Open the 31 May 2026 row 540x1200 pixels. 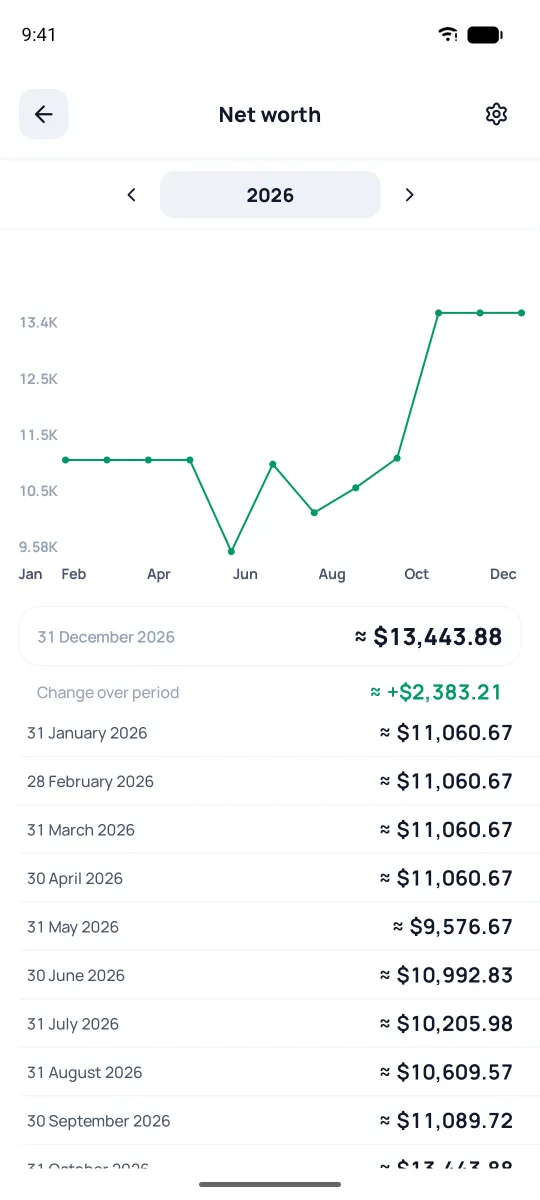(x=270, y=927)
